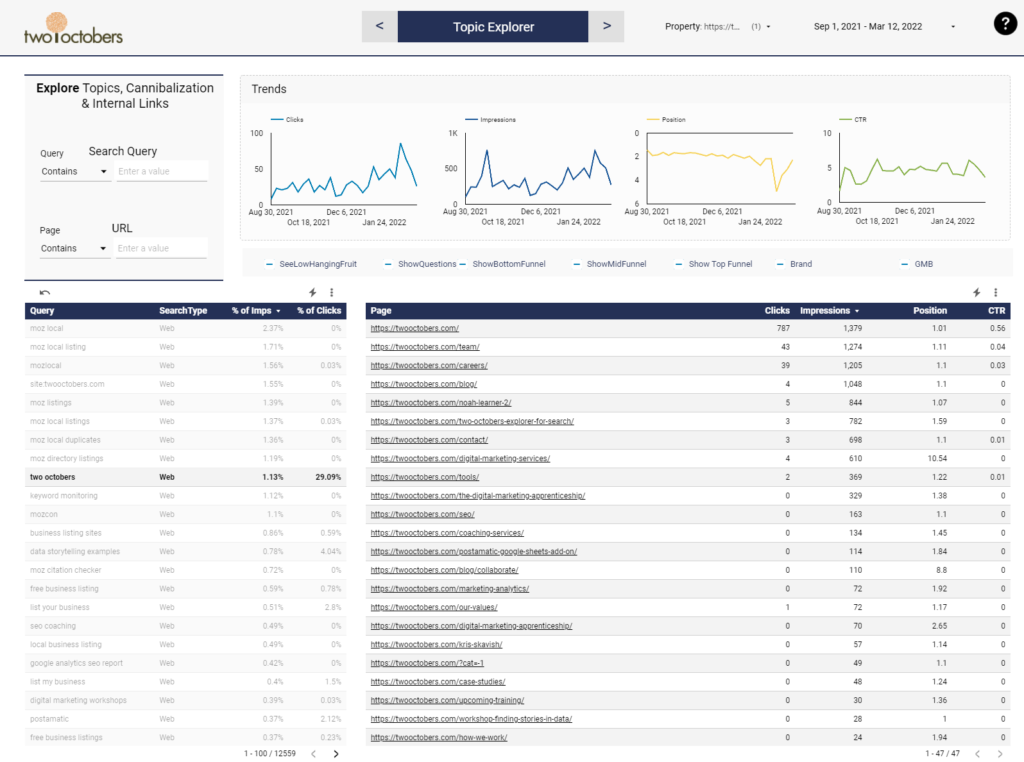Click the Position trend line chart
This screenshot has width=1024, height=762.
coord(720,168)
